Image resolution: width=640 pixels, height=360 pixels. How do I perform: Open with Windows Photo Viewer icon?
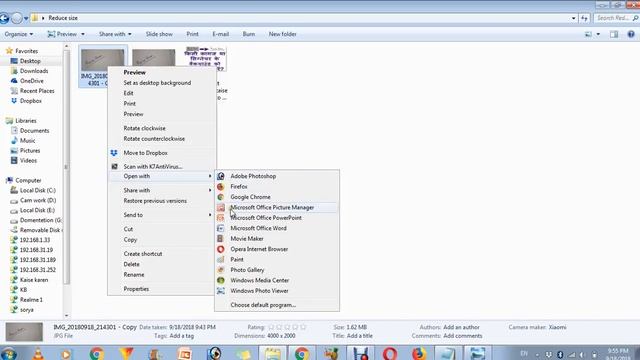tap(221, 291)
